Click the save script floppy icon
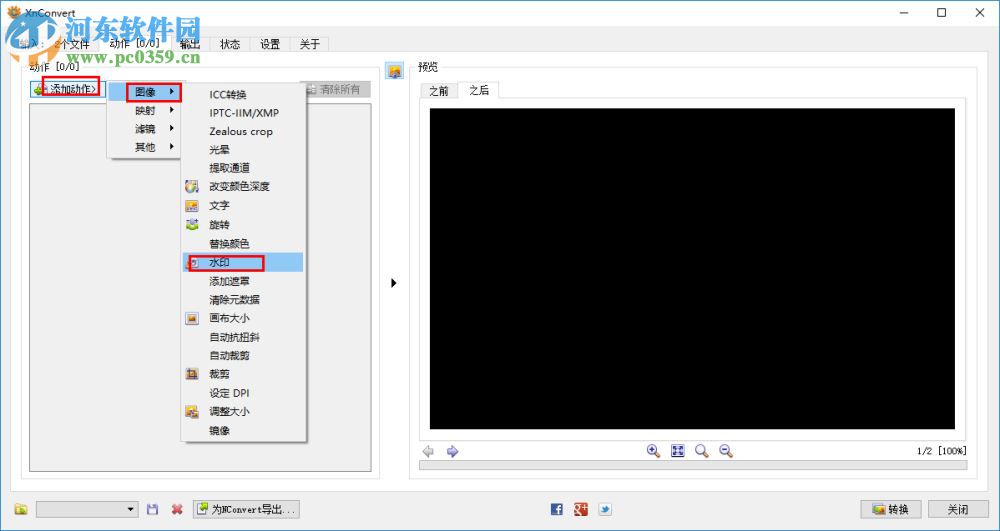Image resolution: width=1000 pixels, height=531 pixels. click(x=152, y=509)
